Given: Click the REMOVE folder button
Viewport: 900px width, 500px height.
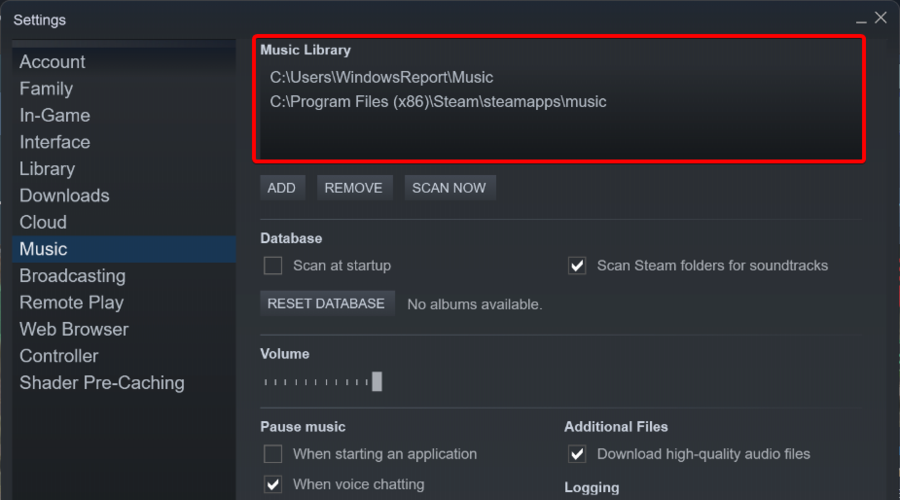Looking at the screenshot, I should [354, 188].
